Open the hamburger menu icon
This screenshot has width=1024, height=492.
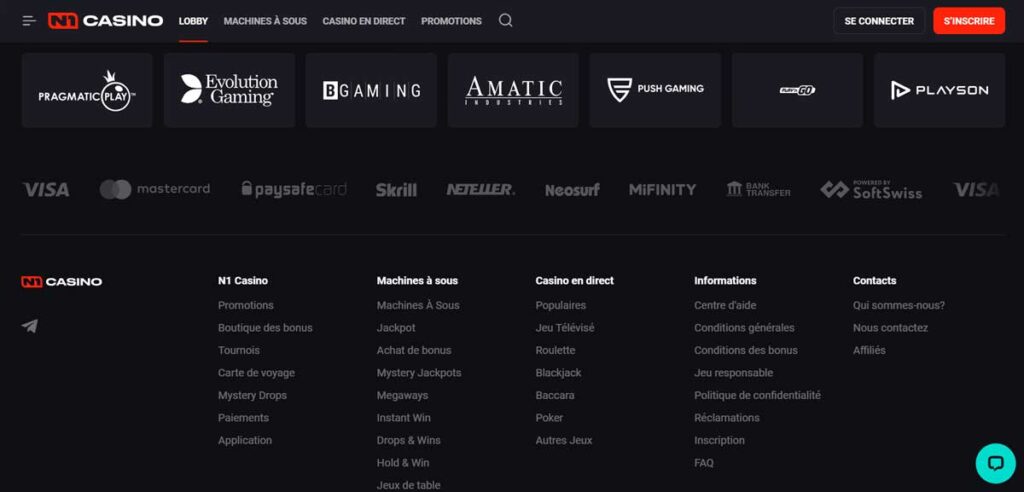click(29, 21)
